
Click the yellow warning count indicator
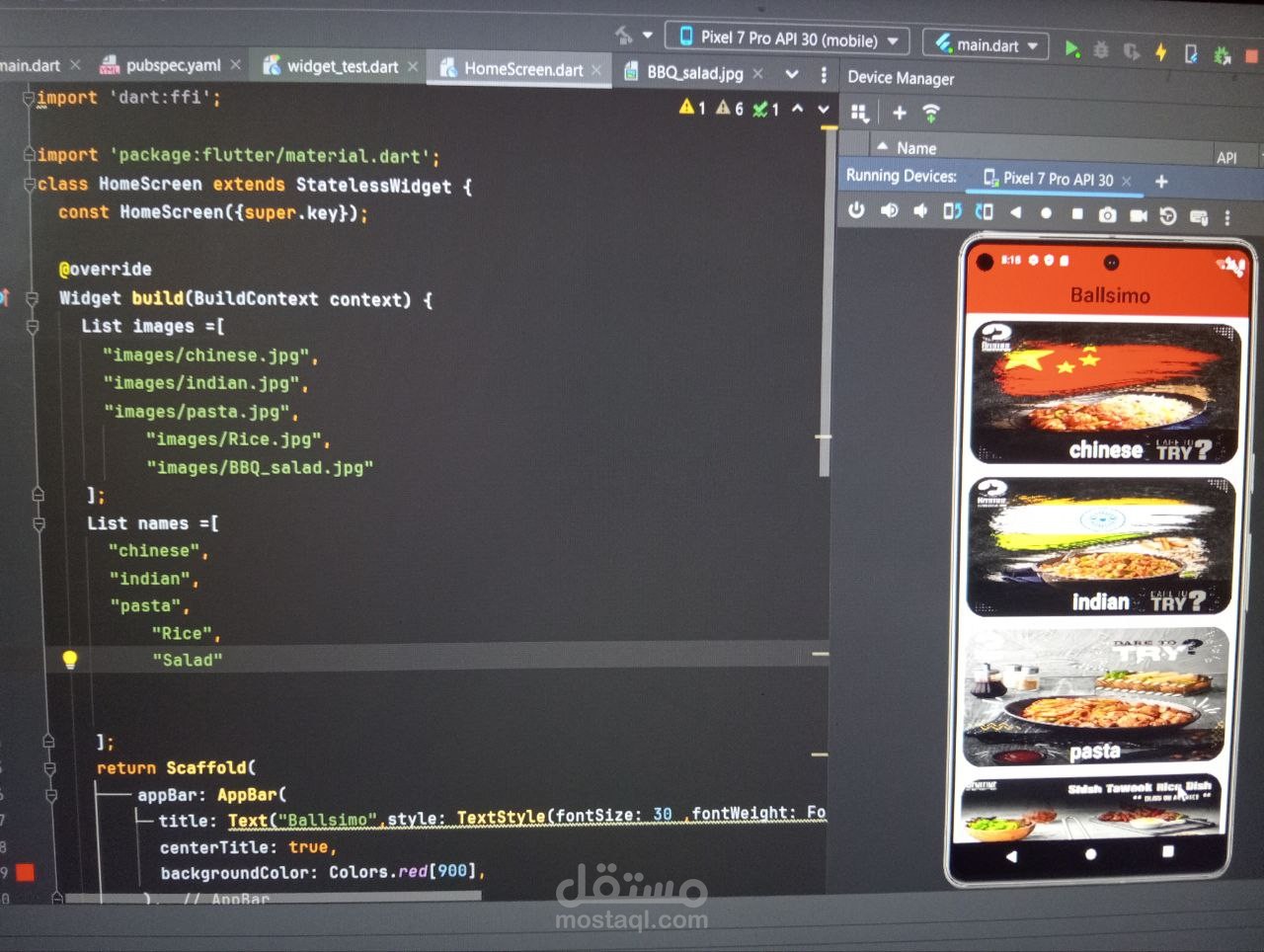coord(692,107)
